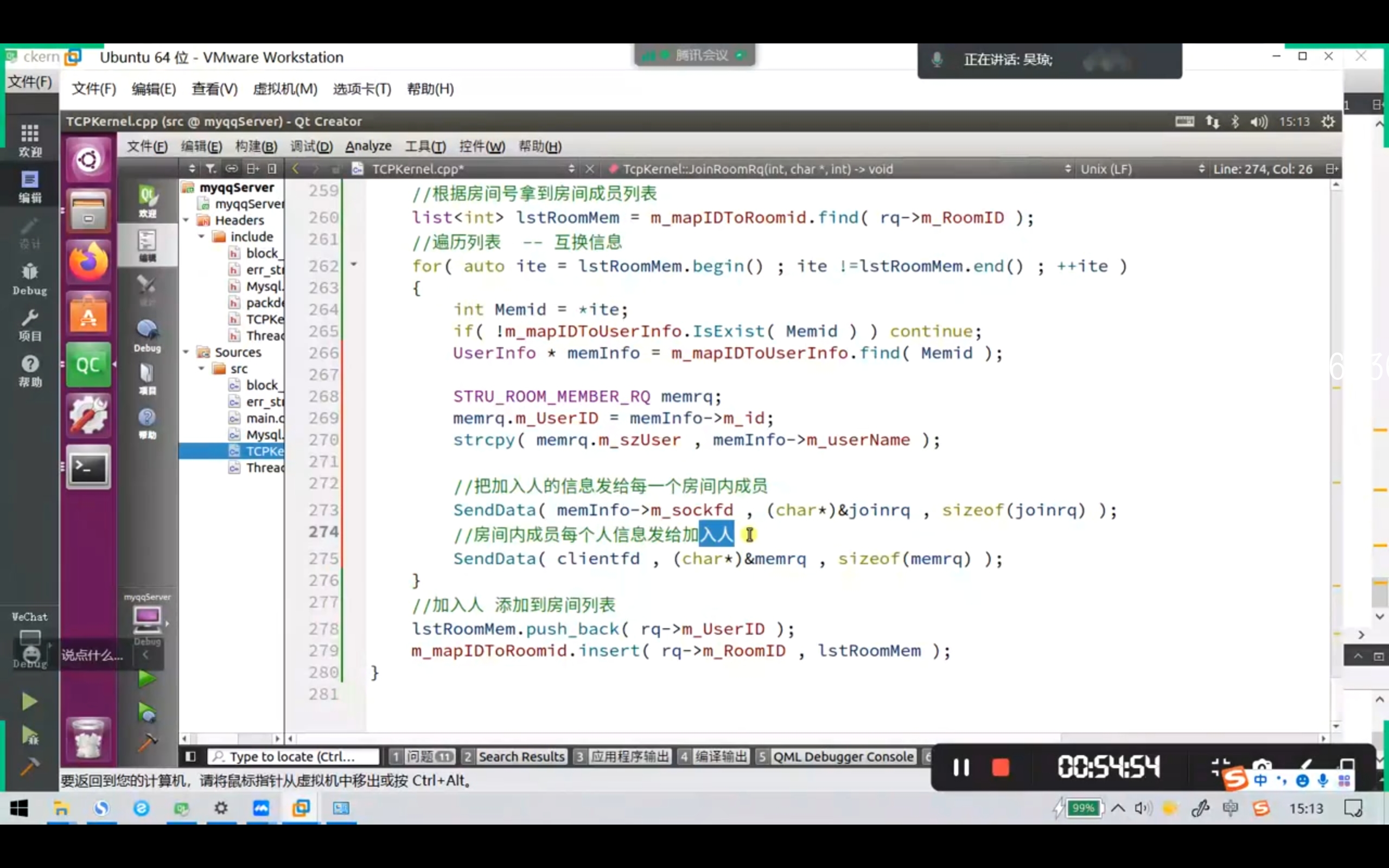Pause the screen recording
The height and width of the screenshot is (868, 1389).
click(961, 768)
